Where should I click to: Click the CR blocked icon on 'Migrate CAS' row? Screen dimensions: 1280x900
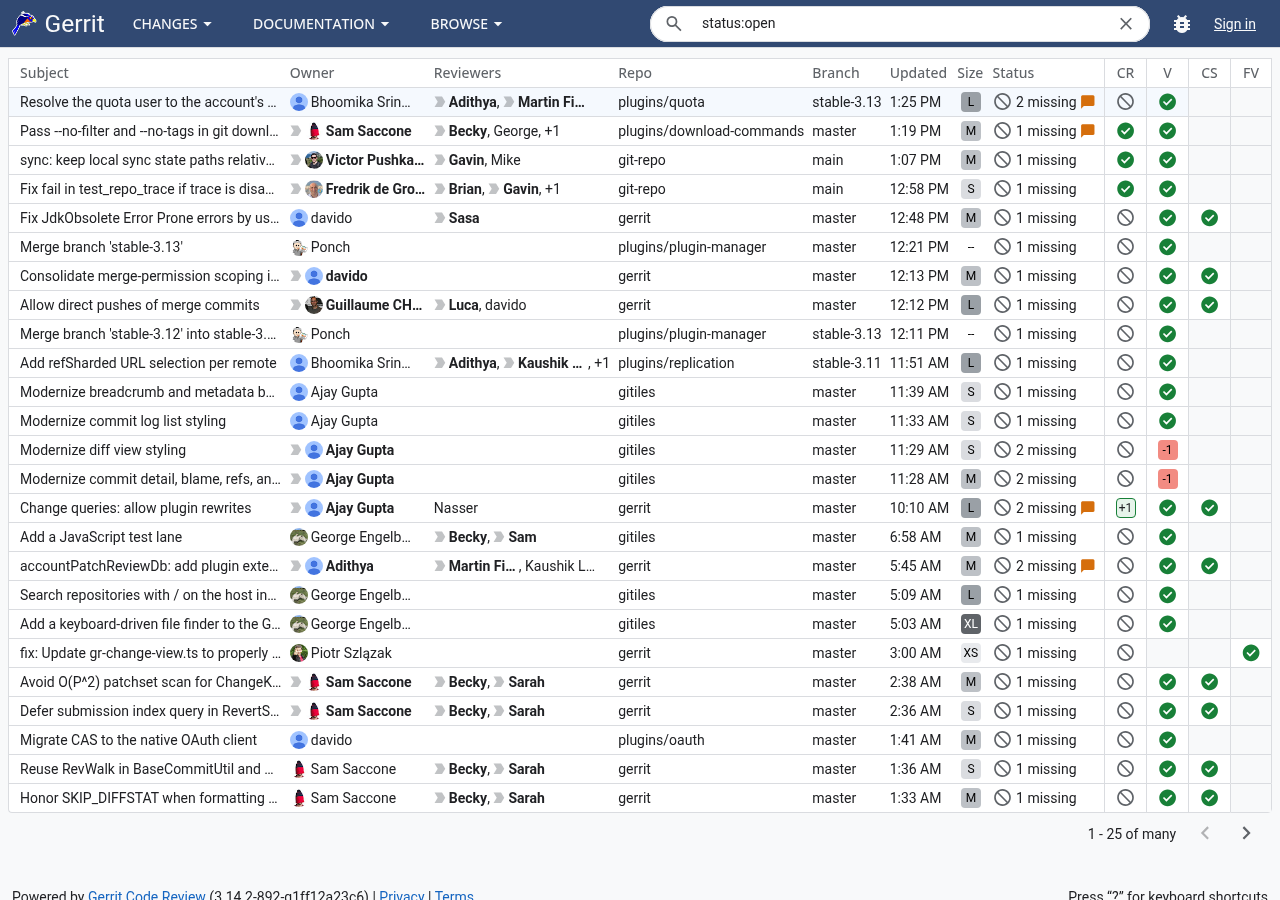coord(1125,740)
